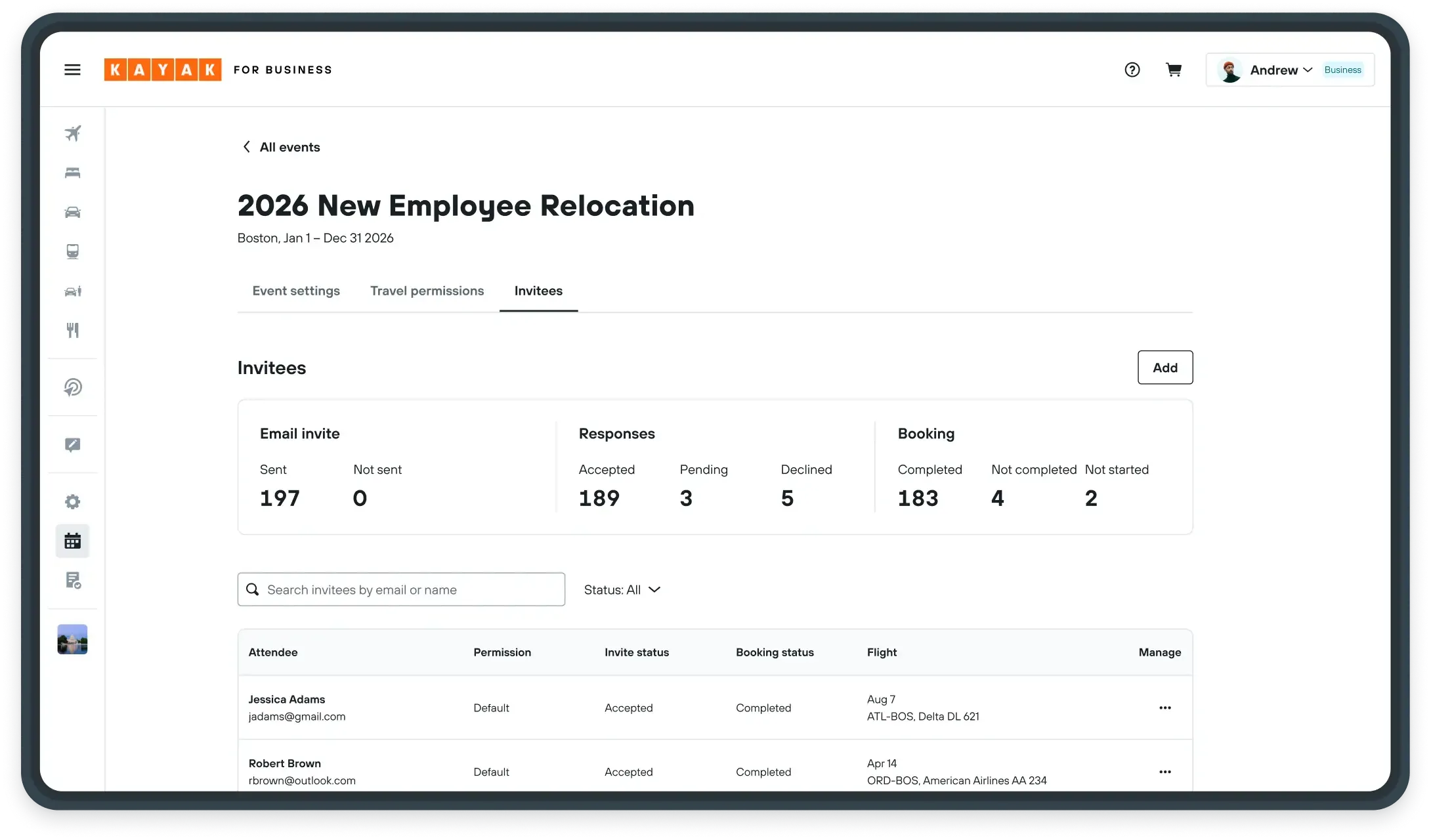Screen dimensions: 1431x840
Task: Select the Hotels sidebar icon
Action: pyautogui.click(x=72, y=173)
